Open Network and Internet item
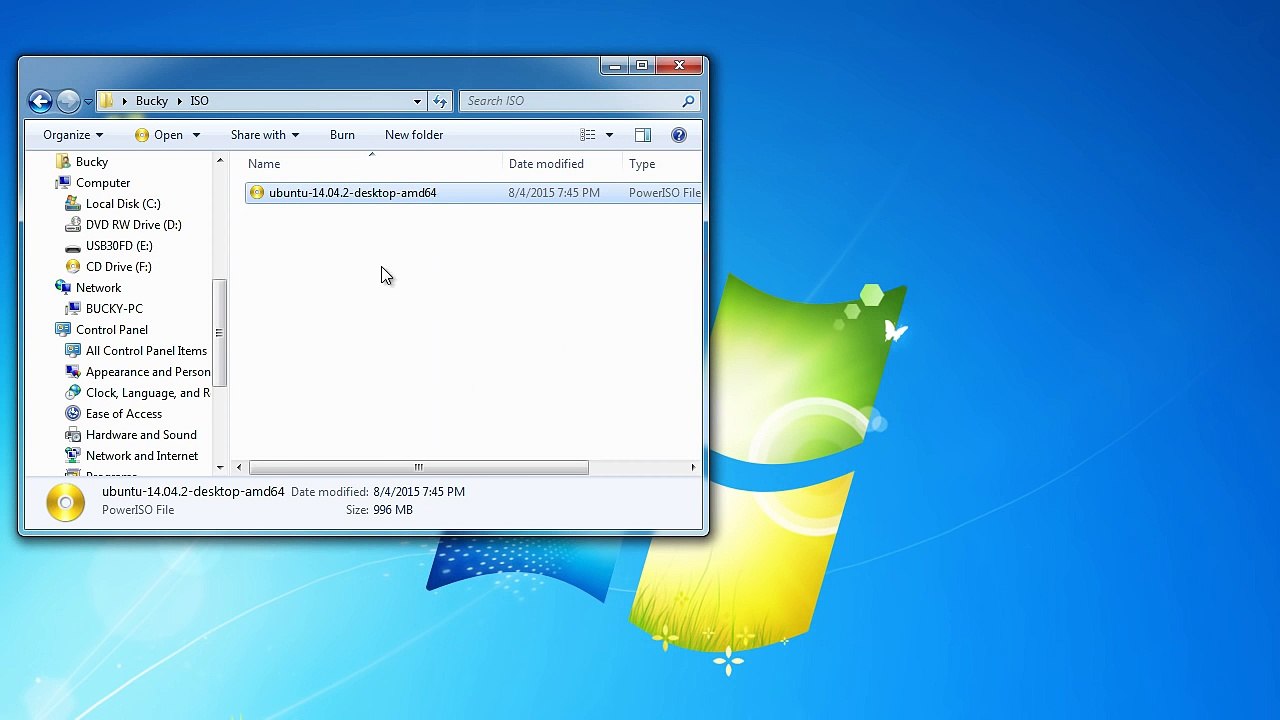This screenshot has height=720, width=1280. pyautogui.click(x=142, y=456)
